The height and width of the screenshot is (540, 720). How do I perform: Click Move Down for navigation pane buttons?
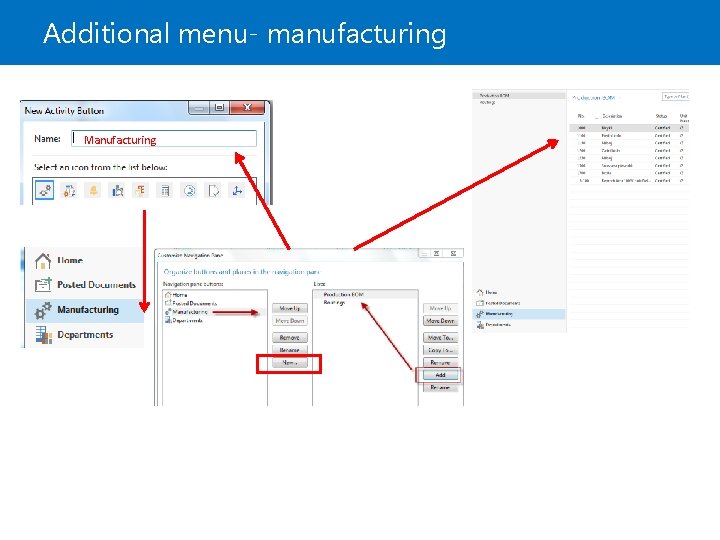(290, 321)
